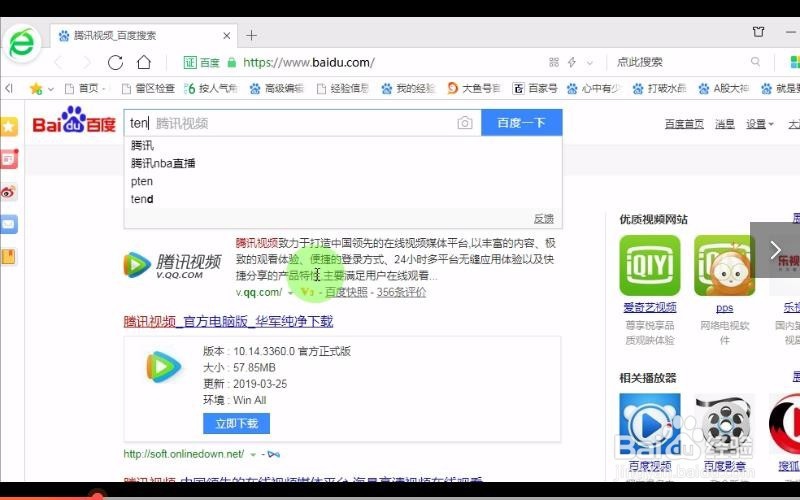Open the A股大 bookmark

tap(723, 89)
